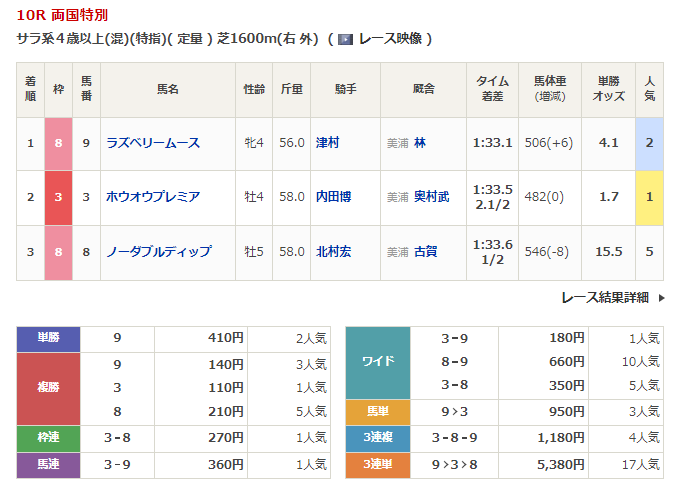The height and width of the screenshot is (489, 681).
Task: Click the 3連単 payout label
Action: (x=377, y=463)
